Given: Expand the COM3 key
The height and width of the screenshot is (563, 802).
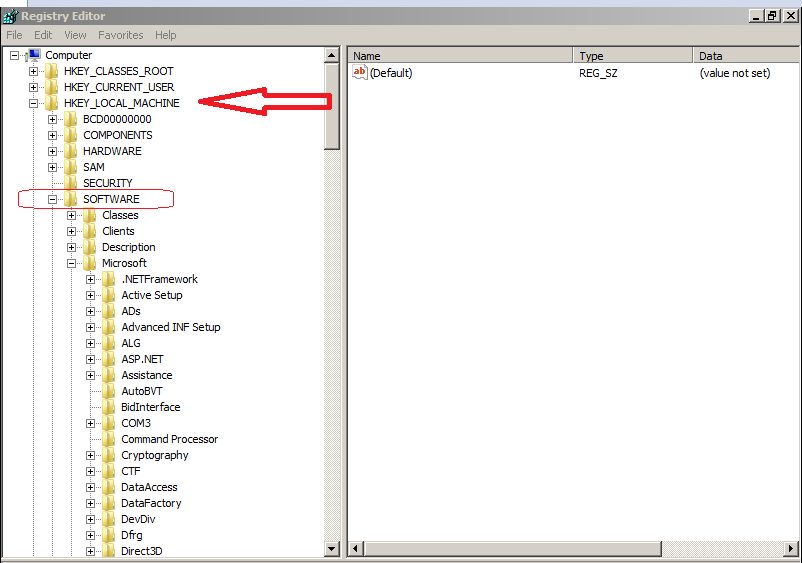Looking at the screenshot, I should (x=91, y=423).
